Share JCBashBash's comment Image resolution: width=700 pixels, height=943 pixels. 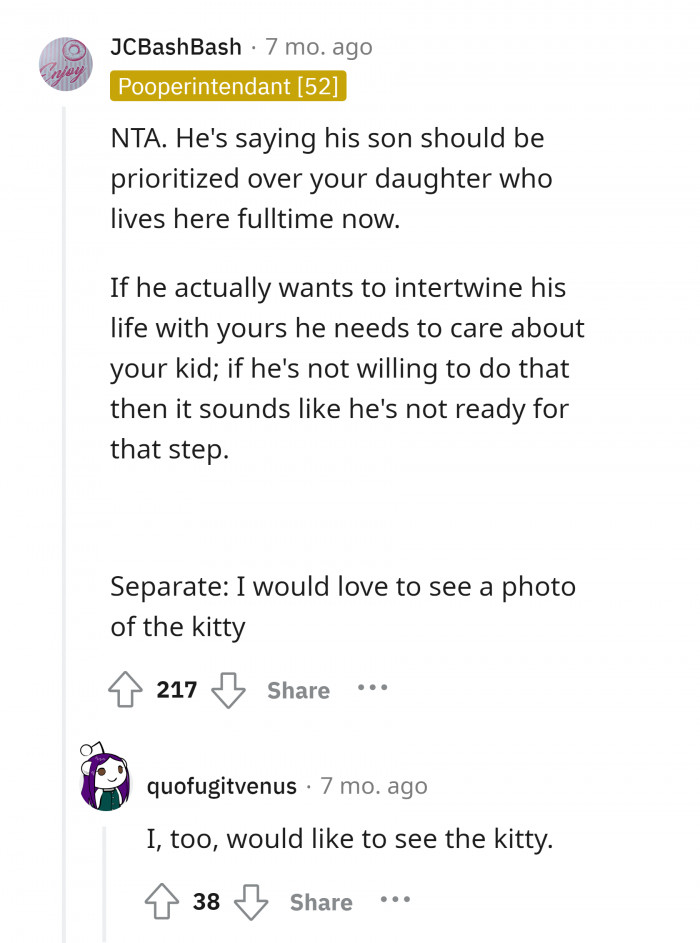[297, 689]
